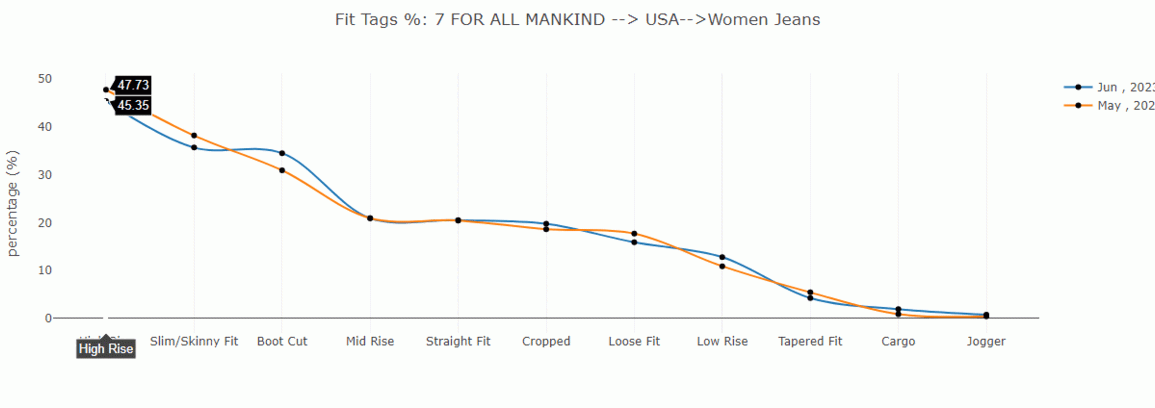1155x408 pixels.
Task: Click the High Rise hover label
Action: pyautogui.click(x=106, y=349)
